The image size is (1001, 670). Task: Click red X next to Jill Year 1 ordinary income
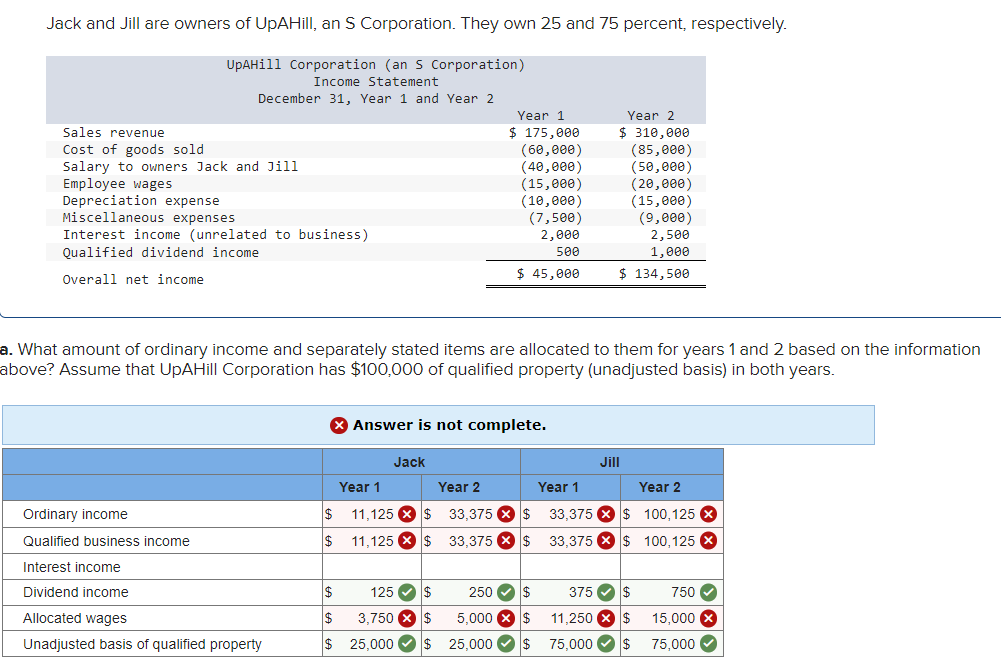[606, 514]
